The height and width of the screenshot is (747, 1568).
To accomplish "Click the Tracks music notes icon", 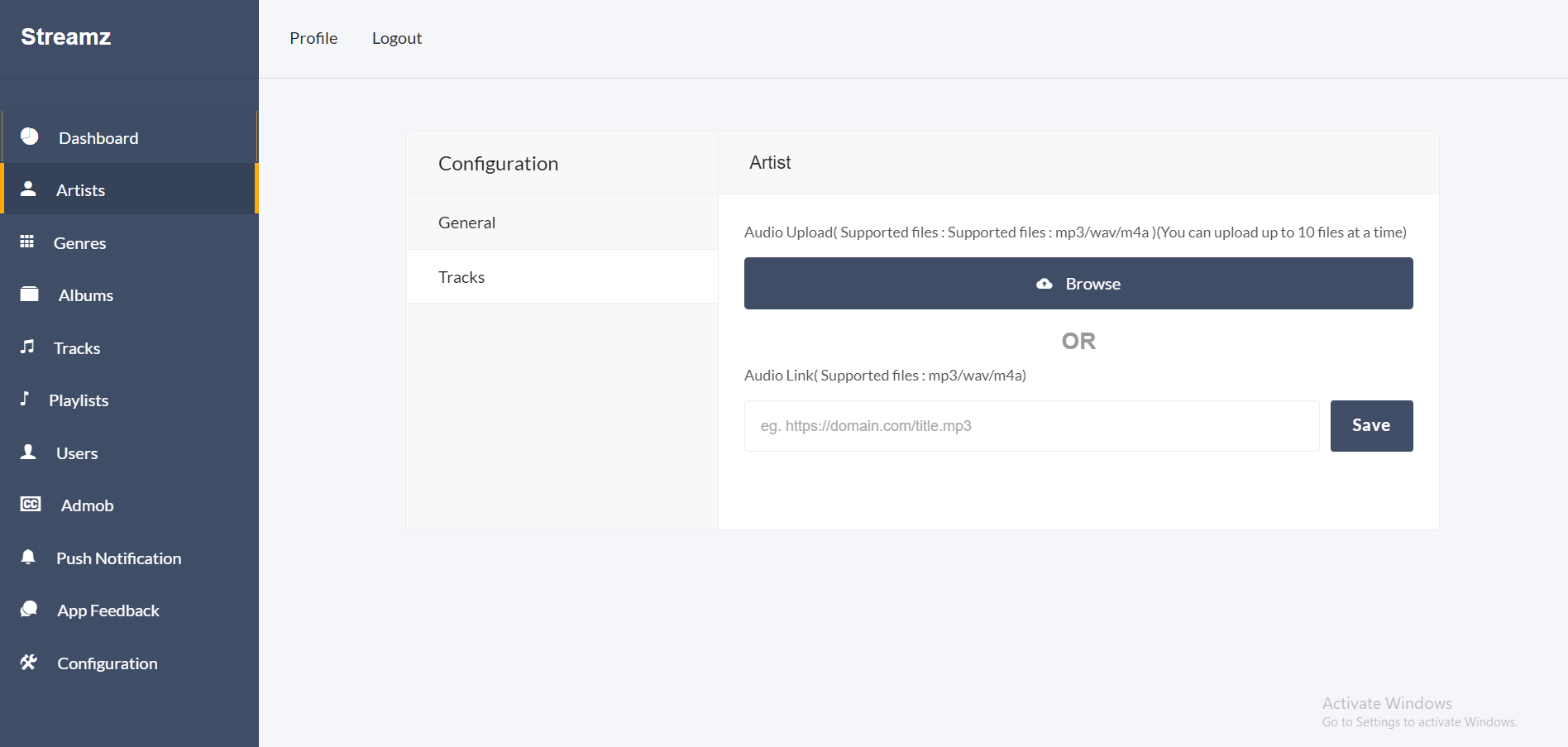I will [27, 347].
